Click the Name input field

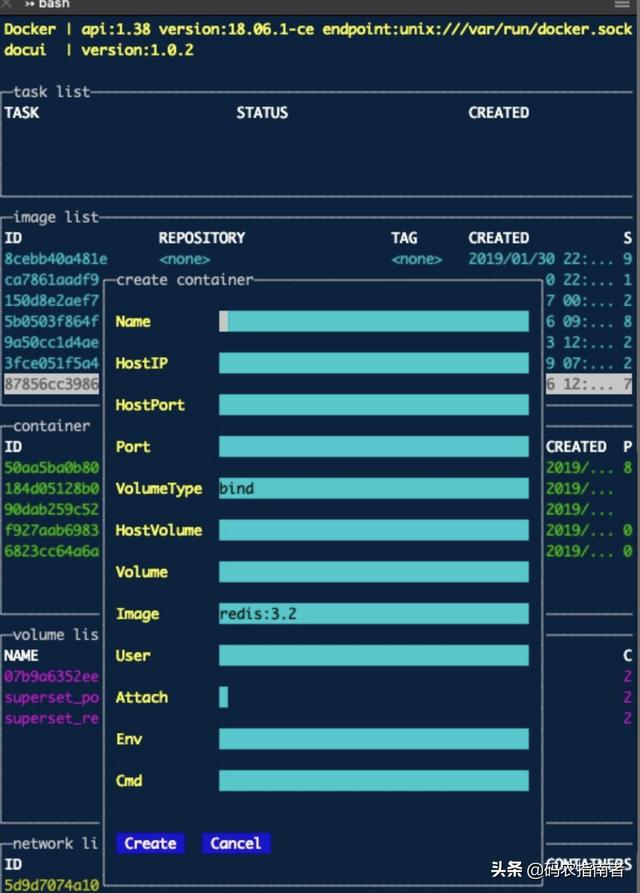tap(374, 321)
